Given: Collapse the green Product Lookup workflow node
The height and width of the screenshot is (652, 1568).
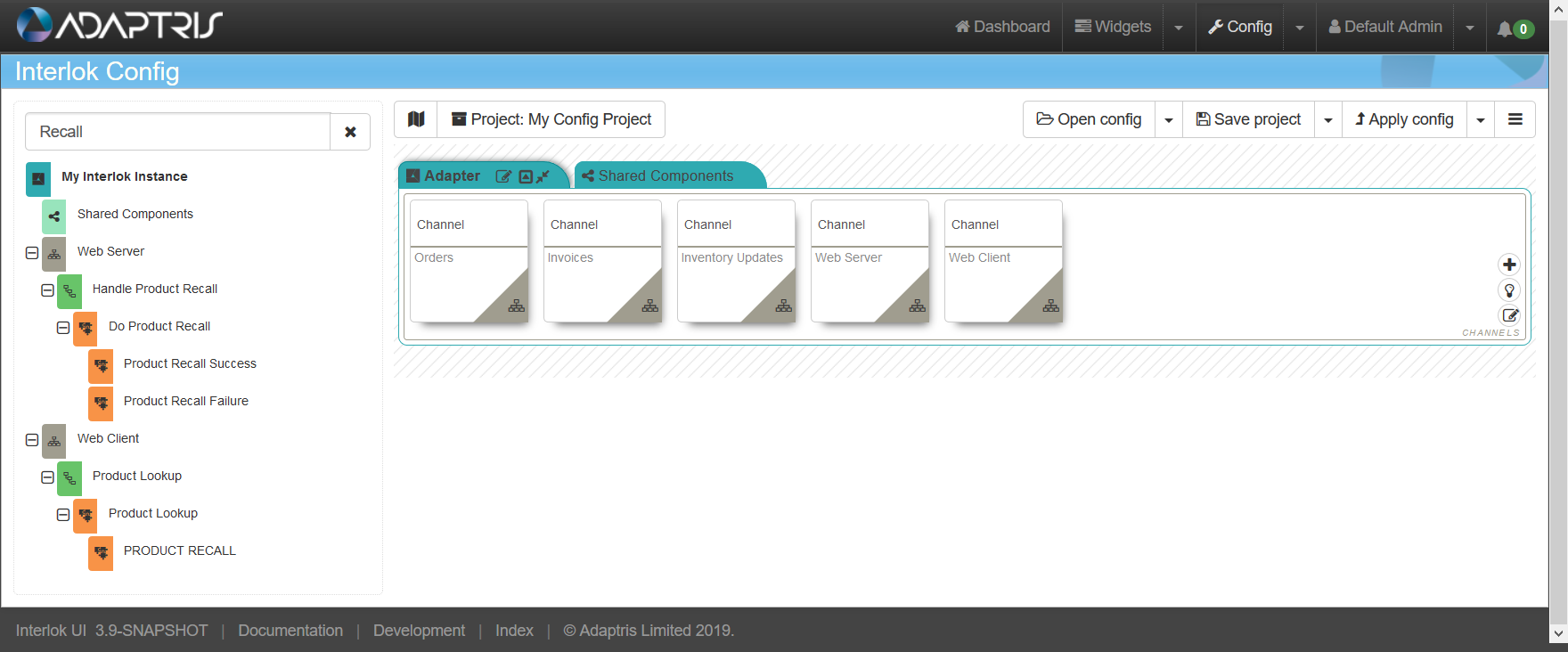Looking at the screenshot, I should pos(47,477).
